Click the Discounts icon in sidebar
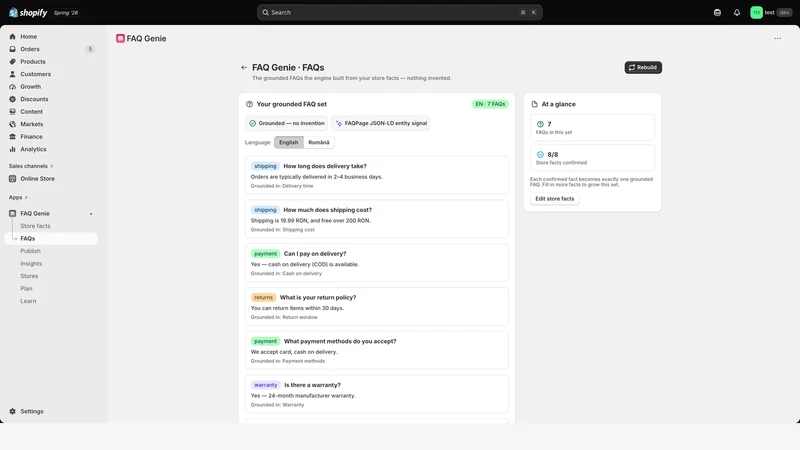800x450 pixels. tap(12, 99)
